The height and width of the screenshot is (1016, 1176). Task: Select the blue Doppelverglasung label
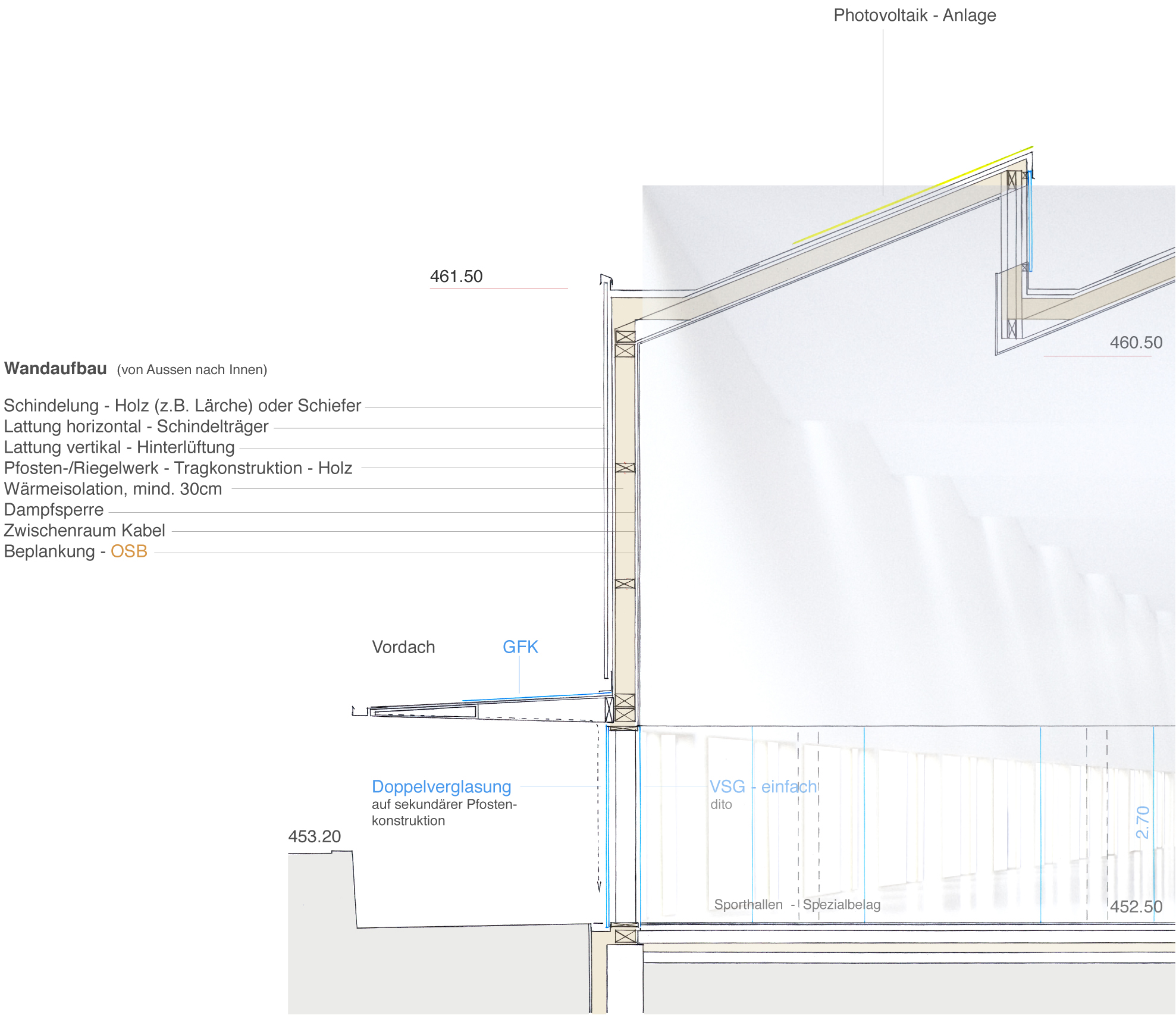[441, 787]
